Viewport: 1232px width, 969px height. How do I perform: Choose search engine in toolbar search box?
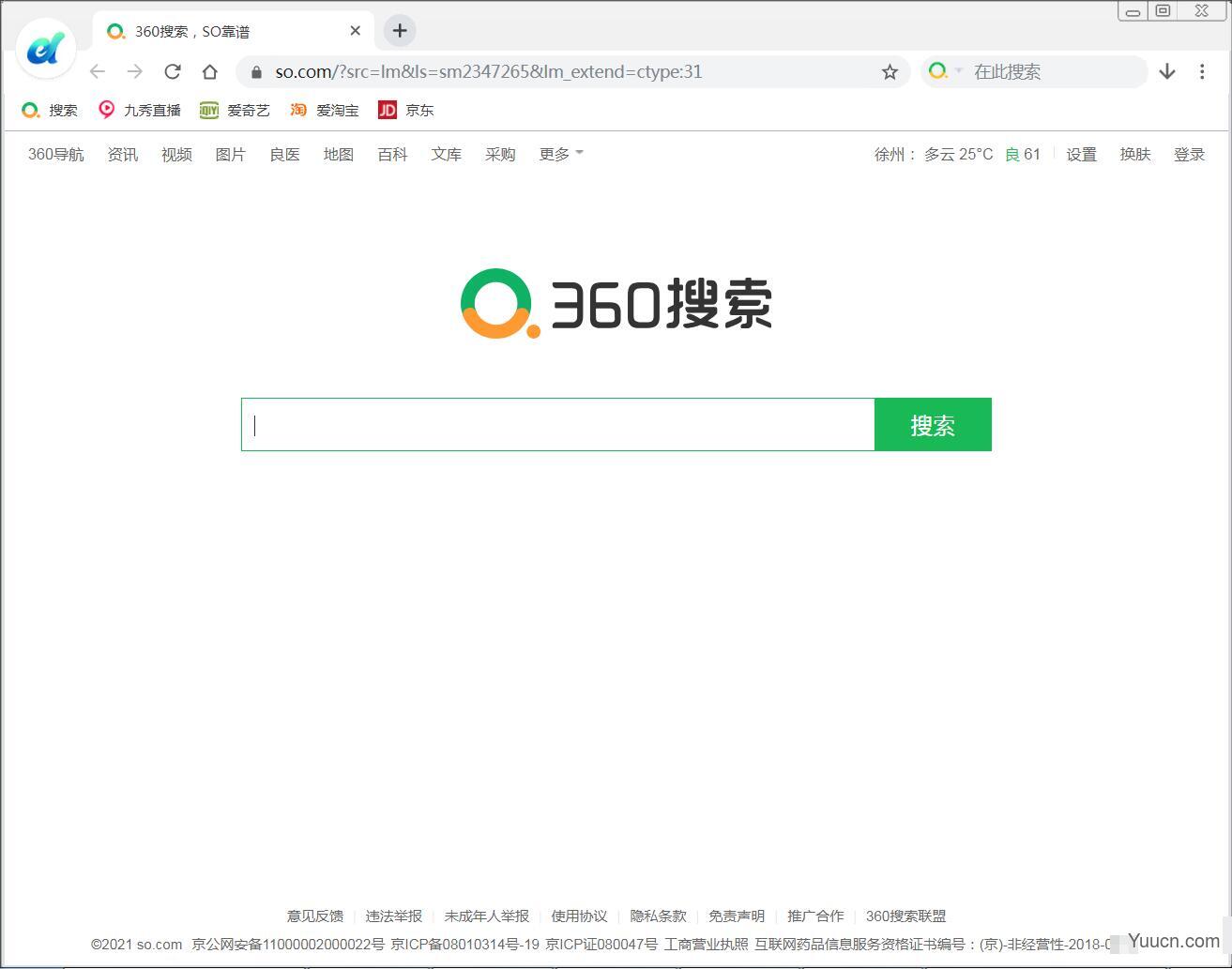pyautogui.click(x=945, y=71)
